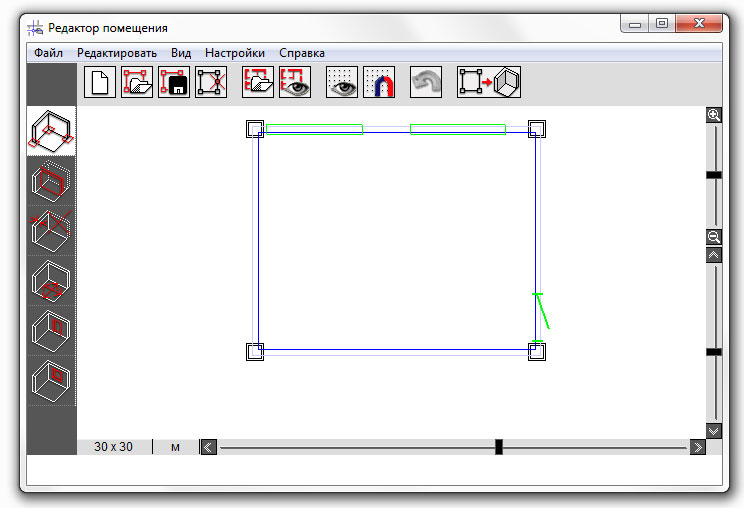744x508 pixels.
Task: Click the scroll down chevron button
Action: (x=714, y=431)
